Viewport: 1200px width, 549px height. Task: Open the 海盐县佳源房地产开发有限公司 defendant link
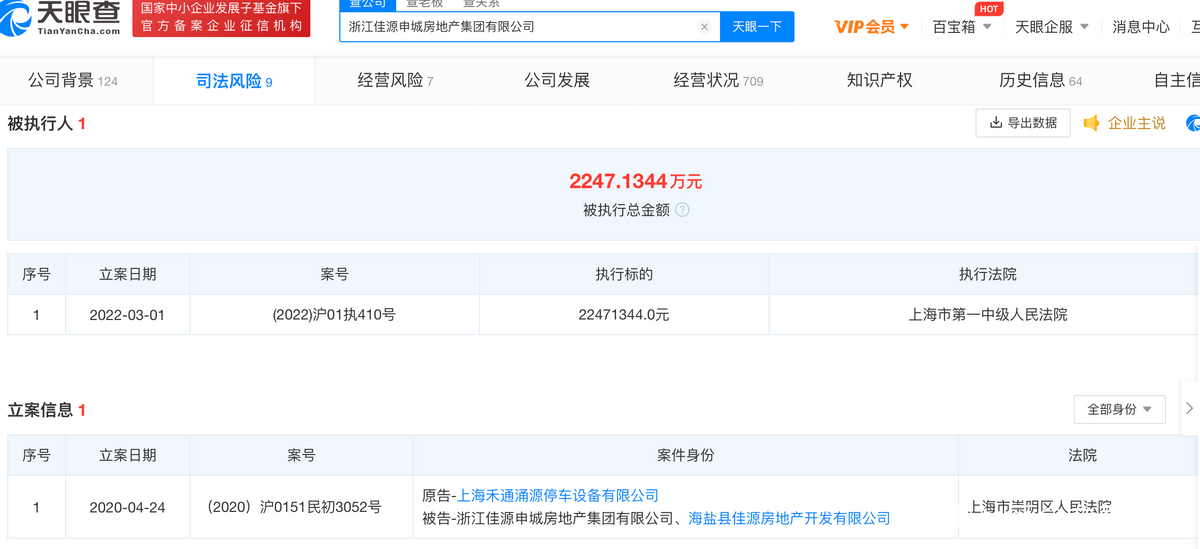point(789,518)
